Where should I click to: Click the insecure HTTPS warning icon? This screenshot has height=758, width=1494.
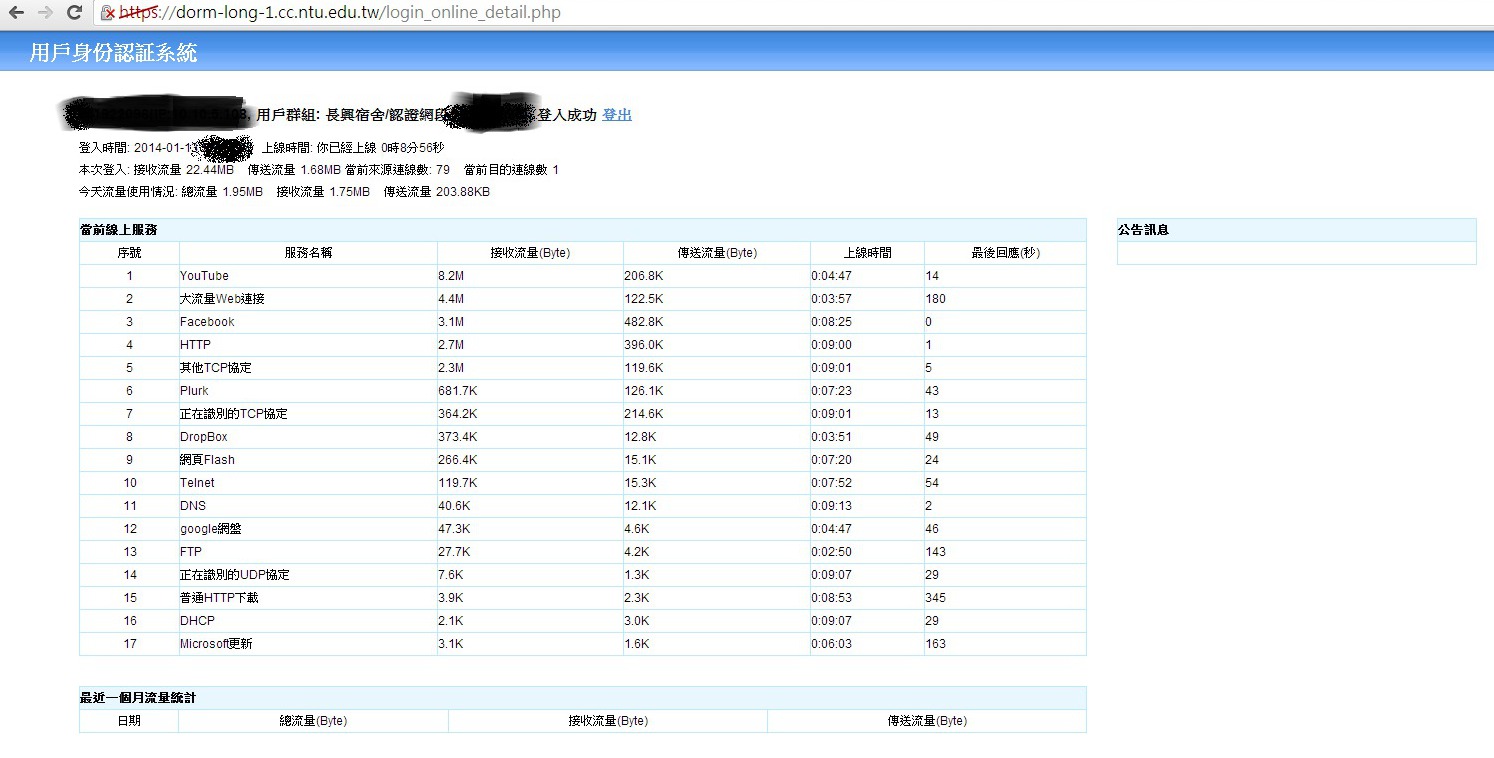108,13
